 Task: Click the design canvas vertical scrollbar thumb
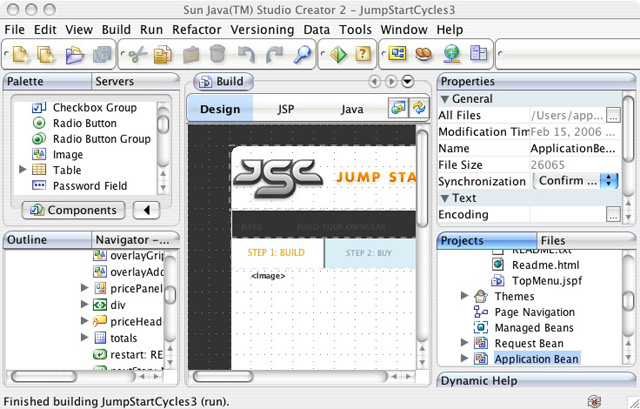[x=422, y=178]
